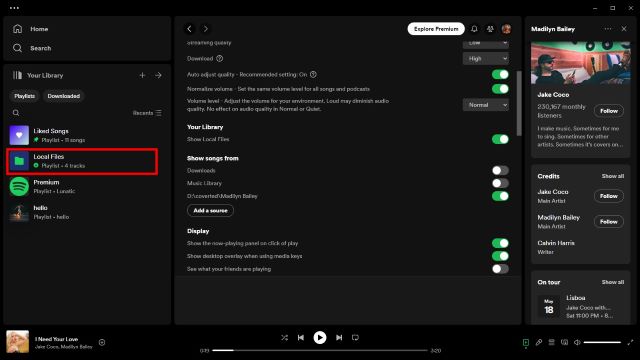Connect to a device icon
Screen dimensions: 640x360
[x=564, y=342]
